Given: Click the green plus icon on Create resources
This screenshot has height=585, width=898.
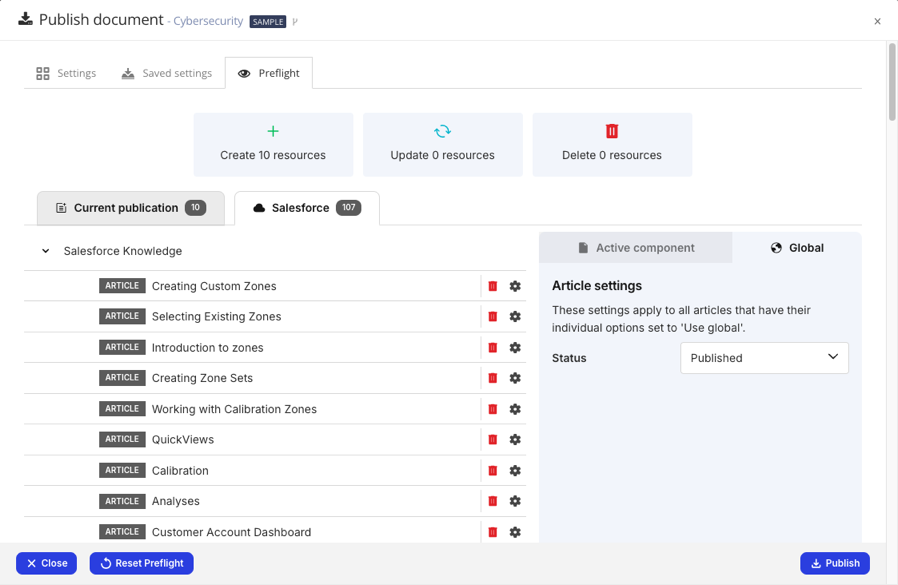Looking at the screenshot, I should point(273,130).
